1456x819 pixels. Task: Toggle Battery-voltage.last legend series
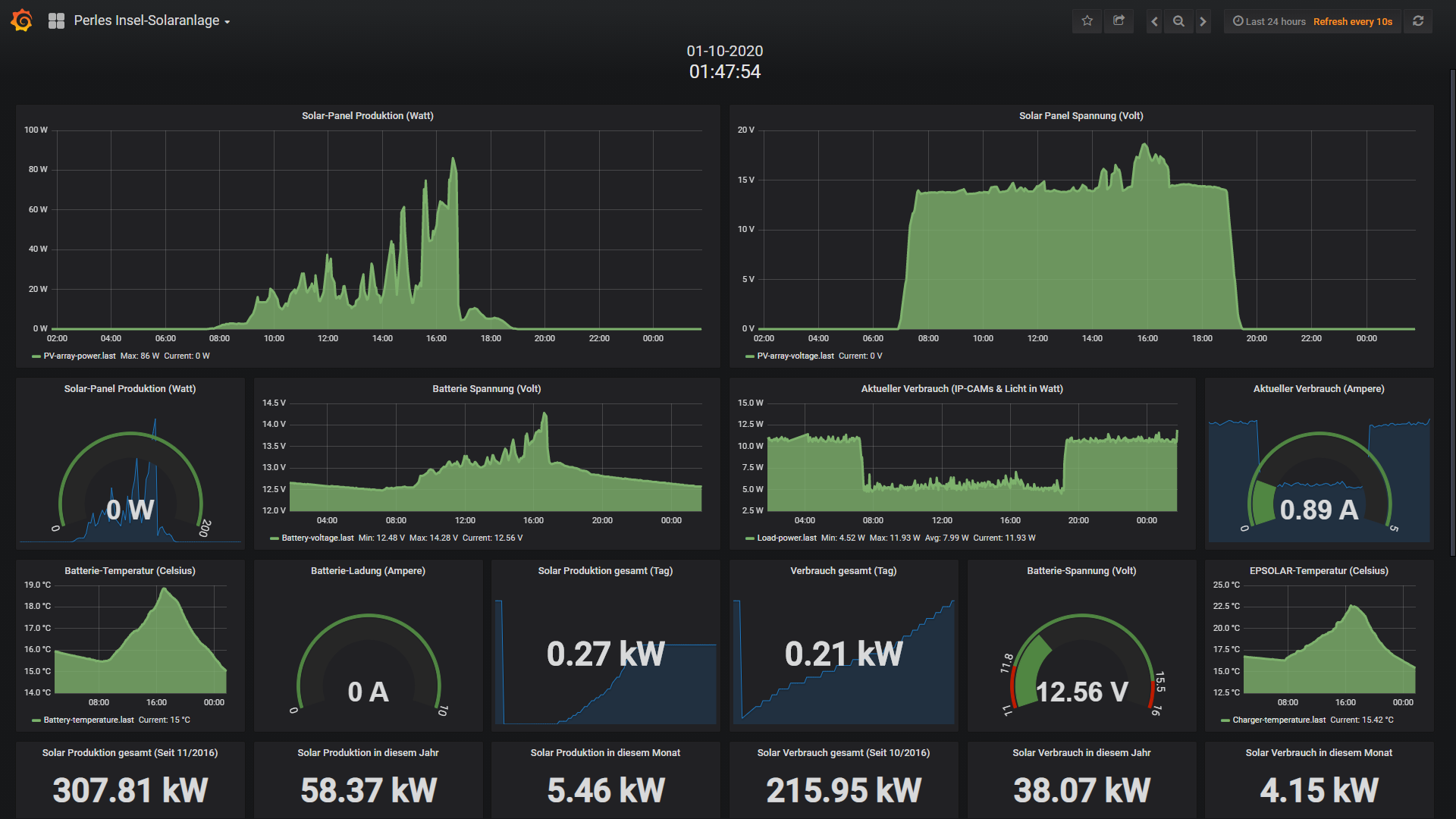317,538
